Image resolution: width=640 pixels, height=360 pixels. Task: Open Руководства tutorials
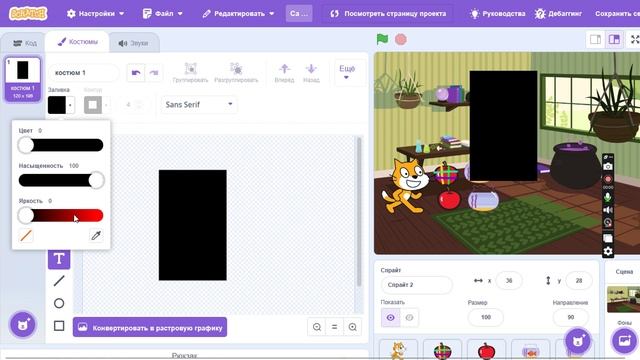pyautogui.click(x=498, y=13)
